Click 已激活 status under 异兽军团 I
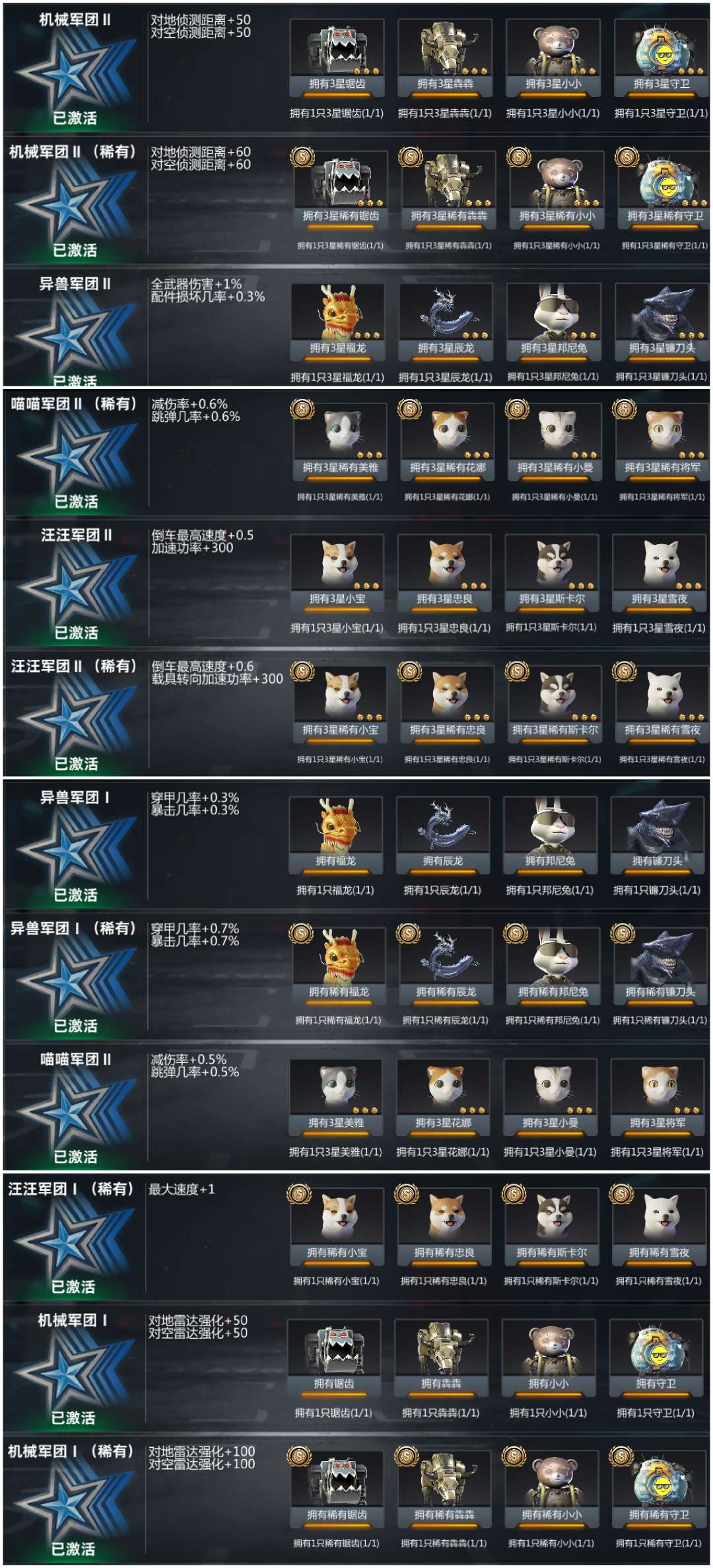Screen dimensions: 713x1568 [75, 894]
